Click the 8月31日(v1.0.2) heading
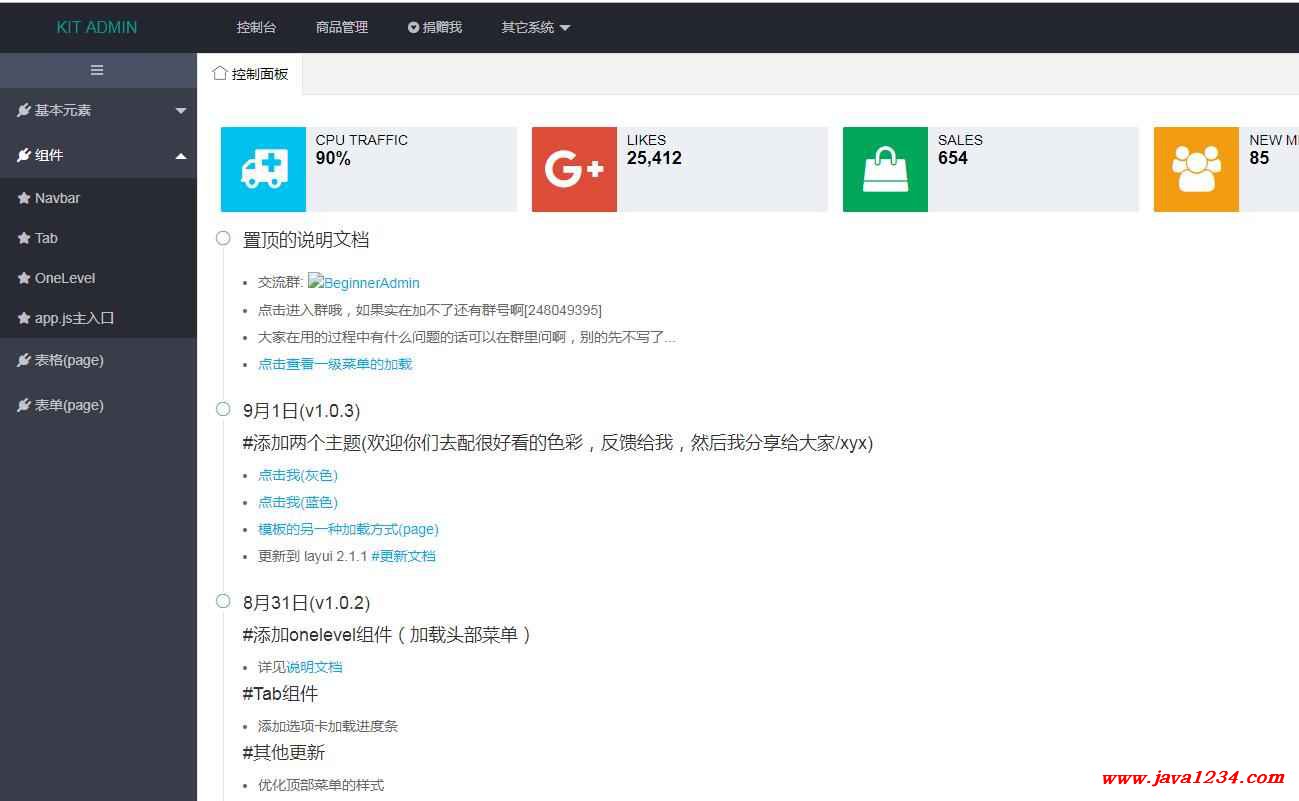Image resolution: width=1299 pixels, height=801 pixels. 306,603
